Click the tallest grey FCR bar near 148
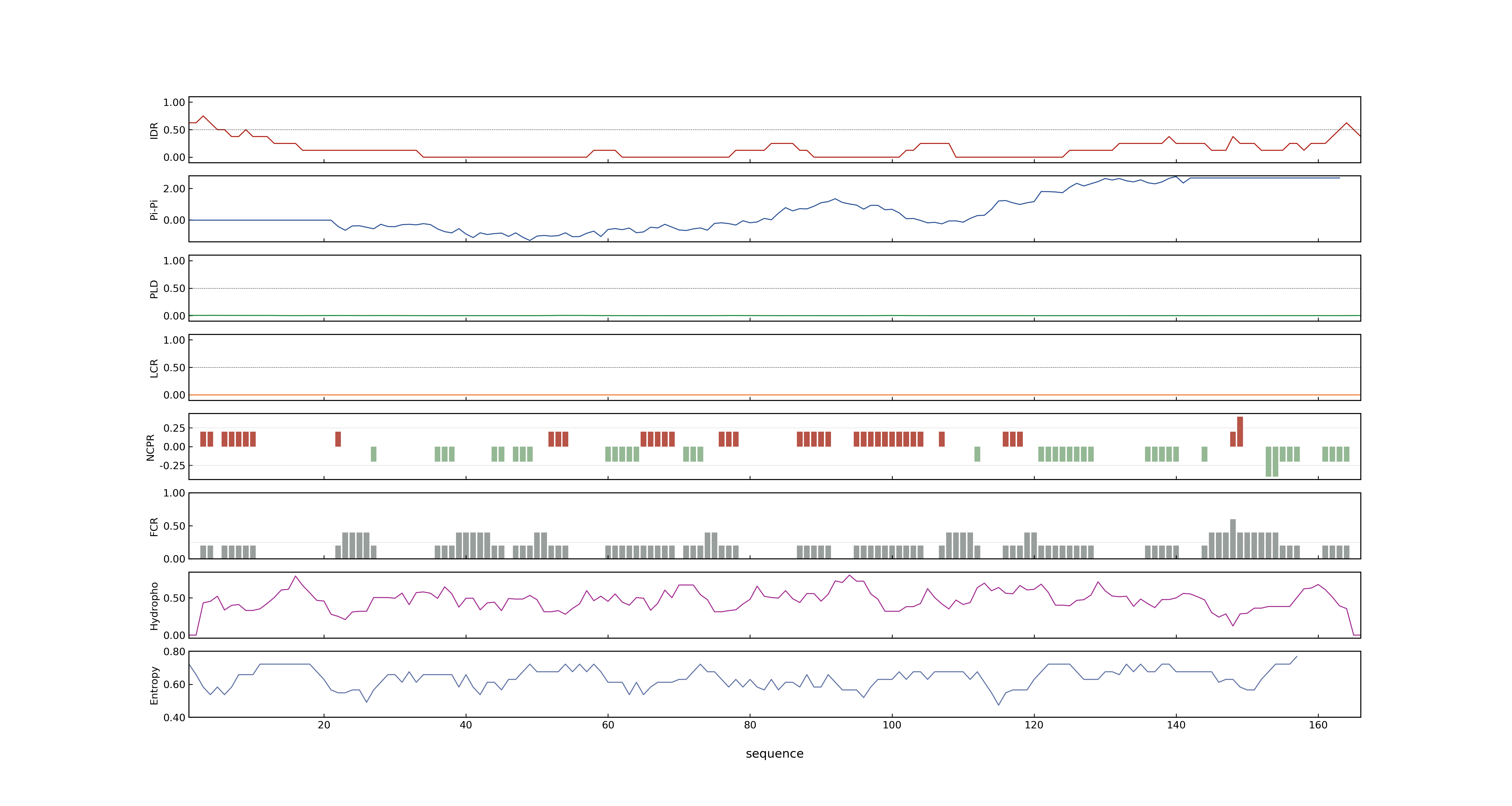Viewport: 1512px width, 806px height. pyautogui.click(x=1233, y=539)
